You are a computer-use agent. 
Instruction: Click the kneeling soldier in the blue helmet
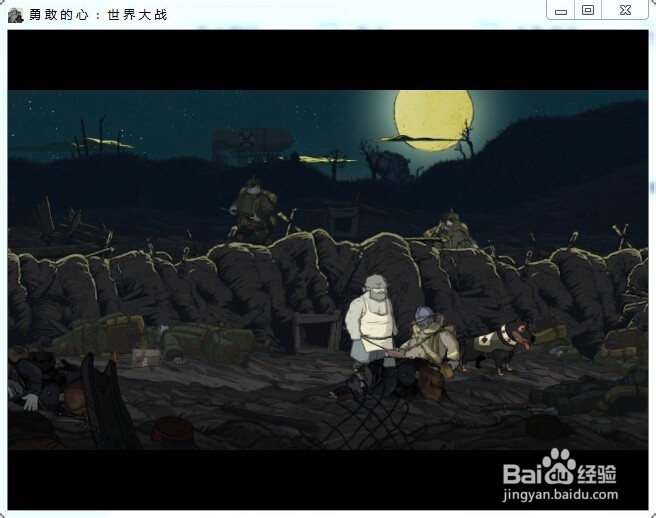tap(427, 352)
